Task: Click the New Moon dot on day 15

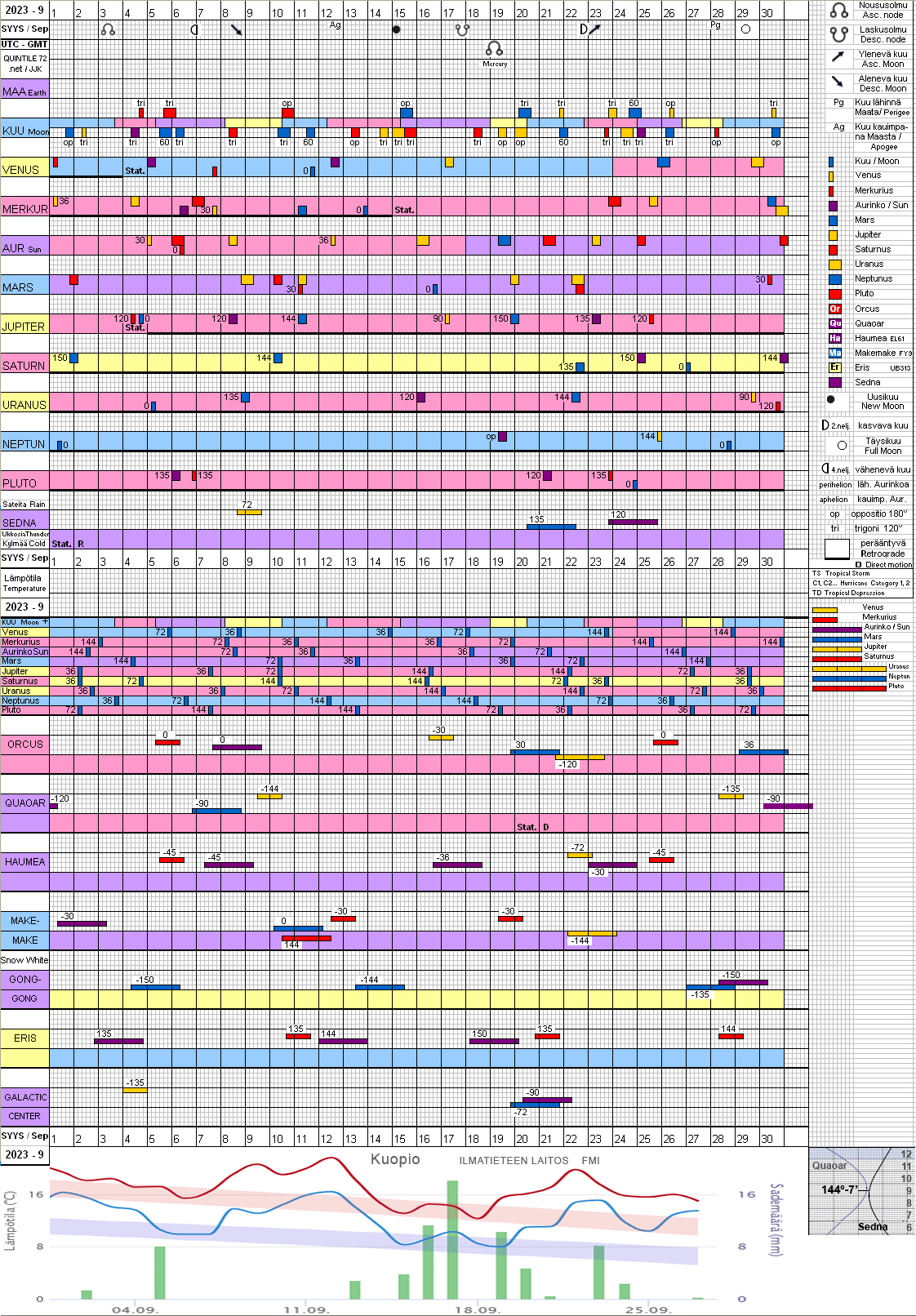Action: tap(397, 29)
